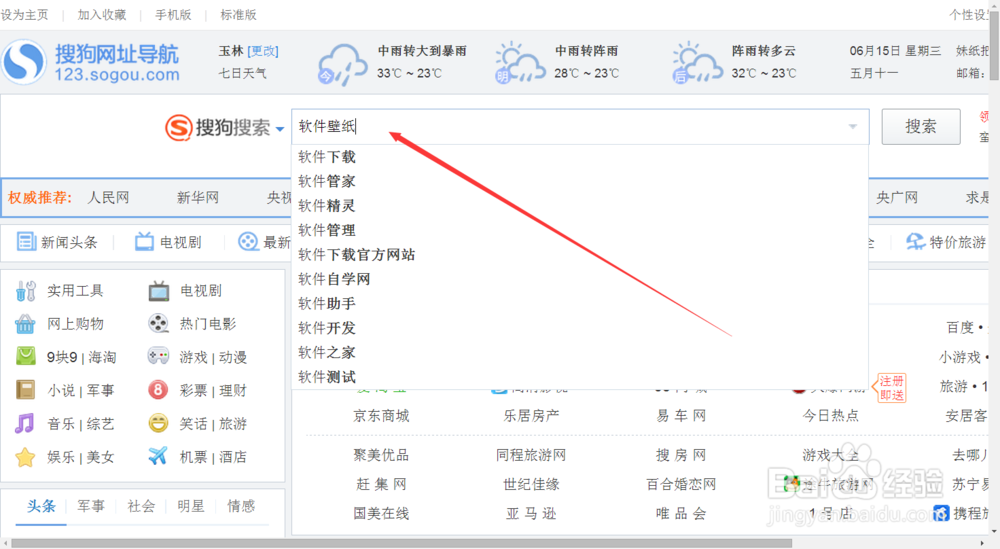This screenshot has height=549, width=1000.
Task: Select suggestion 软件精灵
Action: (x=580, y=205)
